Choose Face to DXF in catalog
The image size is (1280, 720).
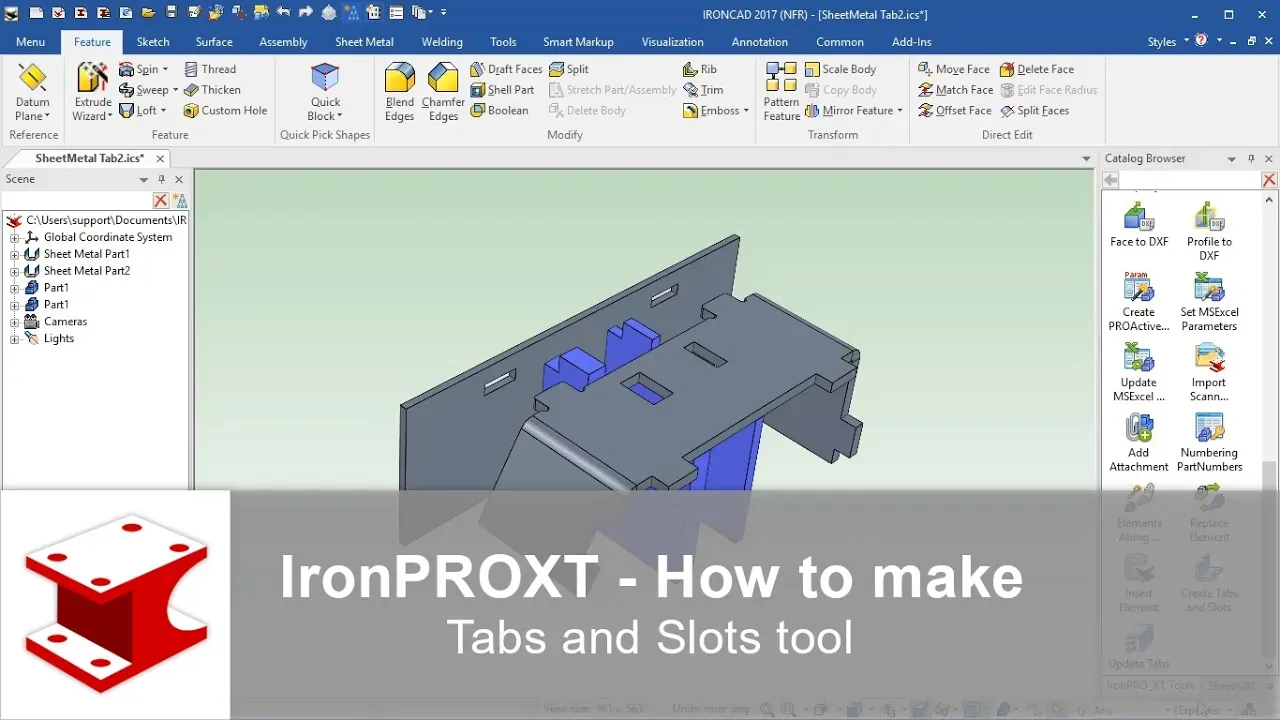tap(1139, 225)
